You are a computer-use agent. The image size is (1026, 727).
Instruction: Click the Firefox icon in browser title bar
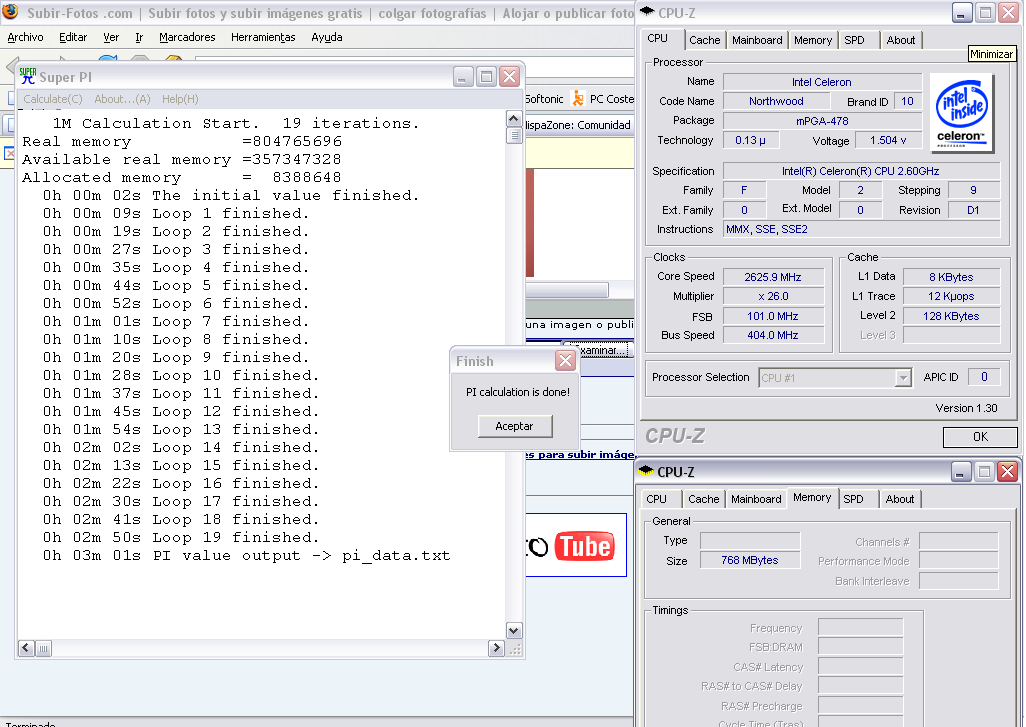(10, 13)
